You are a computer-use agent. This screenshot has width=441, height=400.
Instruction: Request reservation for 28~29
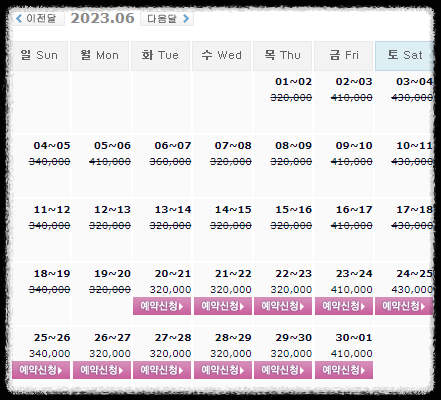[x=223, y=370]
